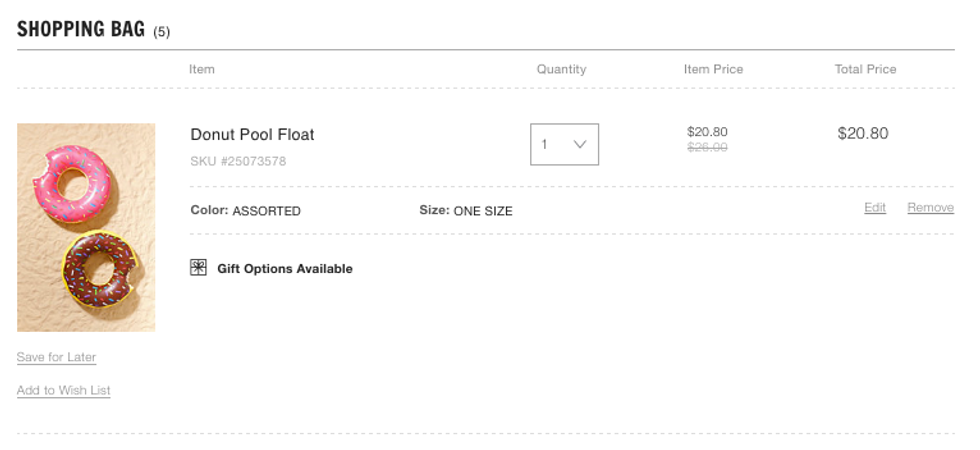
Task: Click the Total Price column header
Action: click(x=865, y=69)
